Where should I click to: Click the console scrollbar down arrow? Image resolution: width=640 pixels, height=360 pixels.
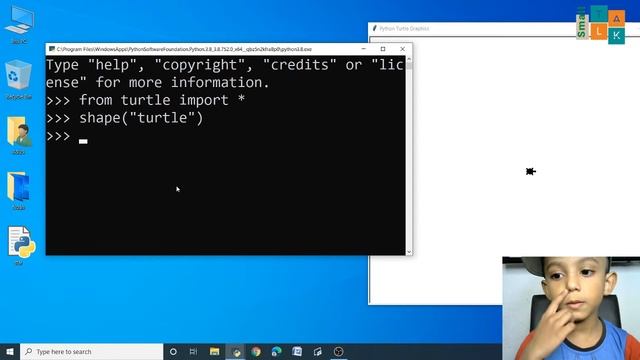(409, 252)
